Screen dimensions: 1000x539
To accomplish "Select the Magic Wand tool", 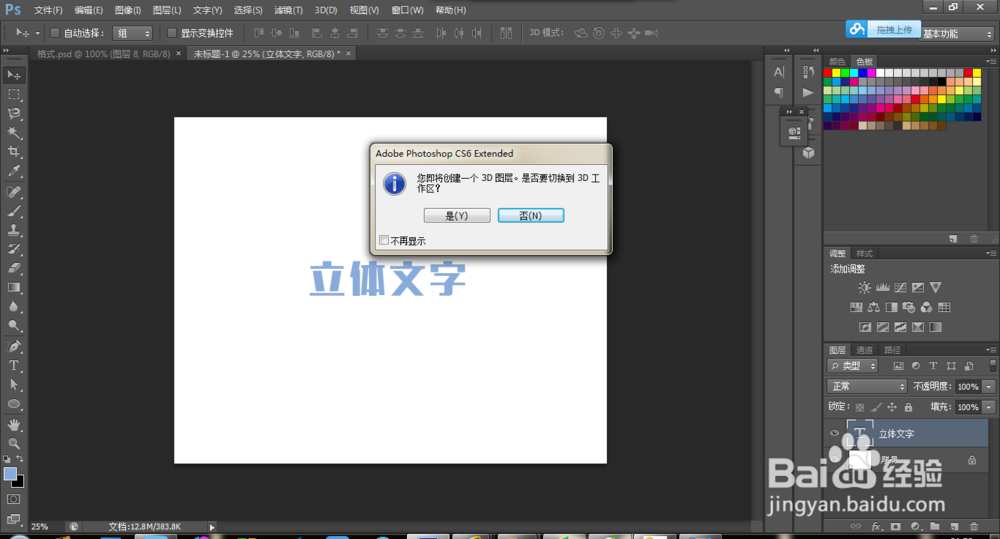I will (13, 133).
